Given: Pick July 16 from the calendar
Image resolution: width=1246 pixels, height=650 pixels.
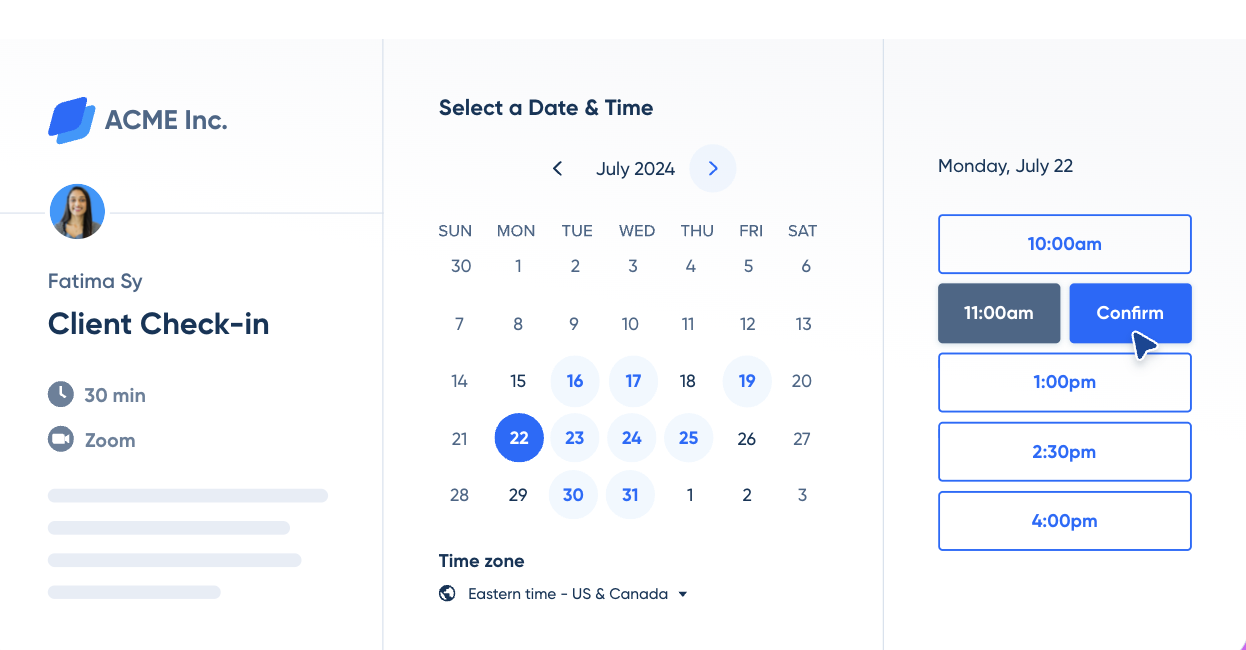Looking at the screenshot, I should point(574,381).
